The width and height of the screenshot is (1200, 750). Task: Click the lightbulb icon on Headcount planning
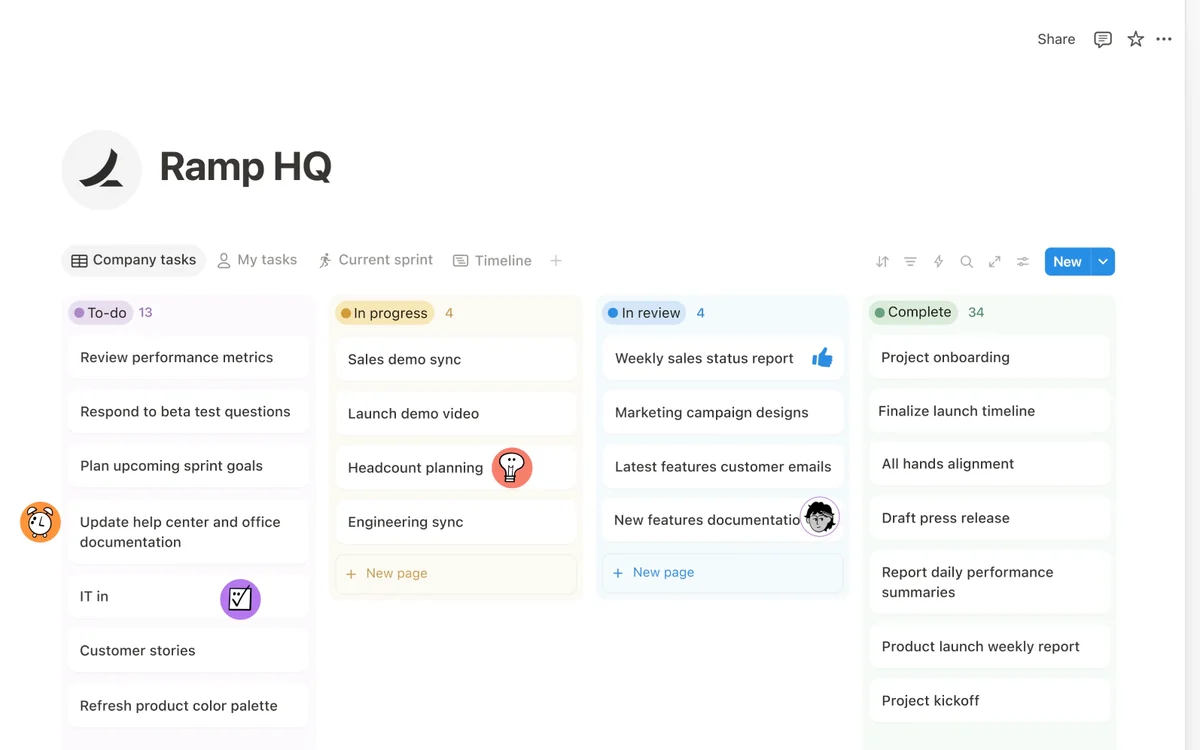[x=512, y=467]
